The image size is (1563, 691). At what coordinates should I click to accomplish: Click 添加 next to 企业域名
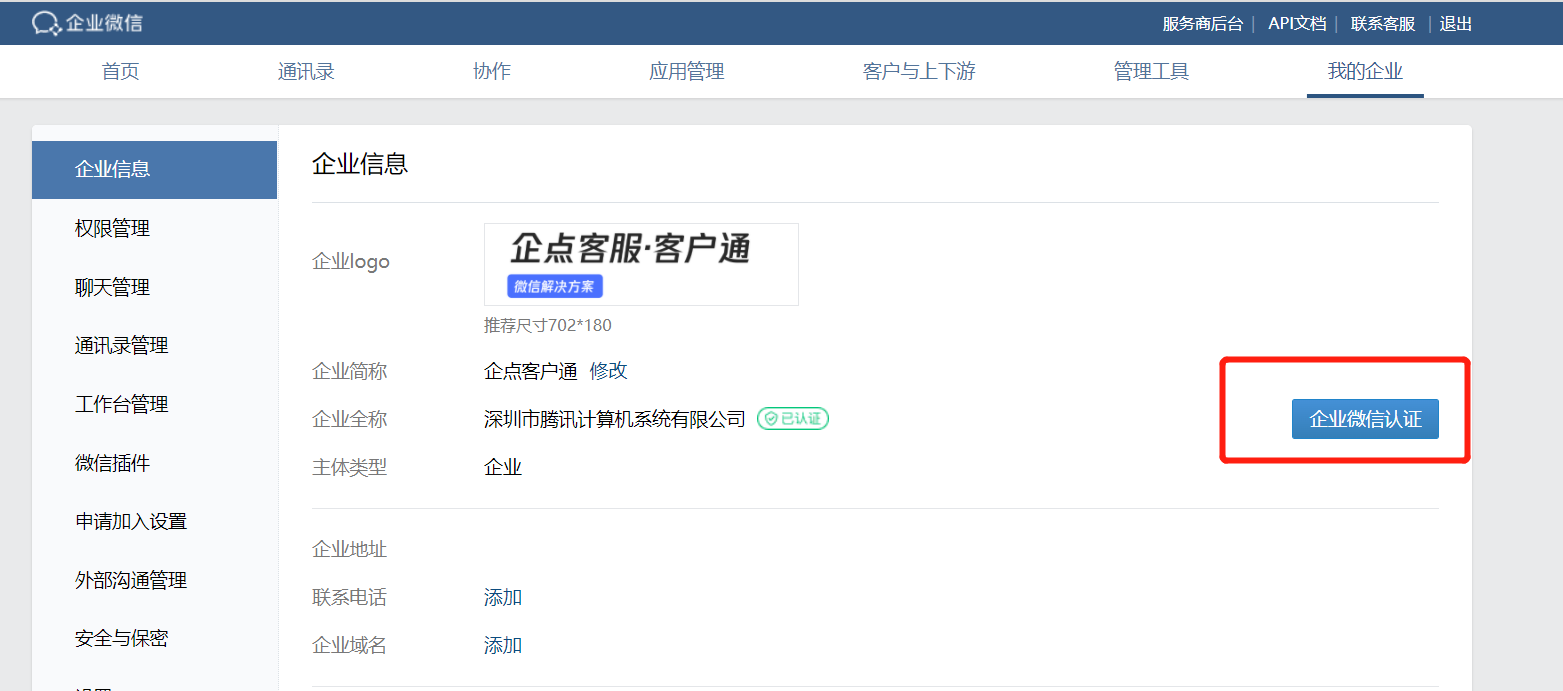pyautogui.click(x=503, y=646)
